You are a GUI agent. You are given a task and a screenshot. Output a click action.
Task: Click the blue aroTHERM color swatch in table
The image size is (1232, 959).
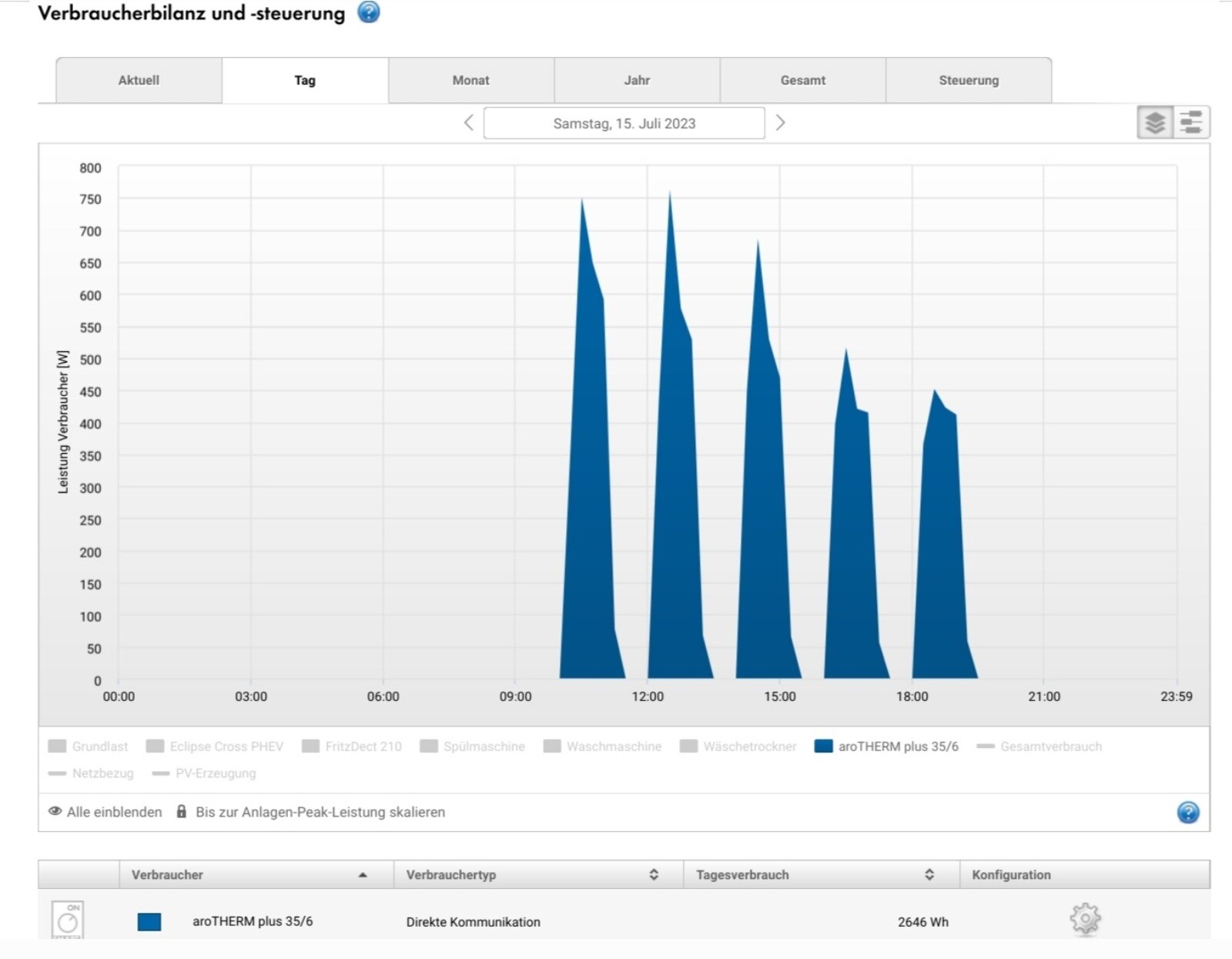tap(149, 922)
